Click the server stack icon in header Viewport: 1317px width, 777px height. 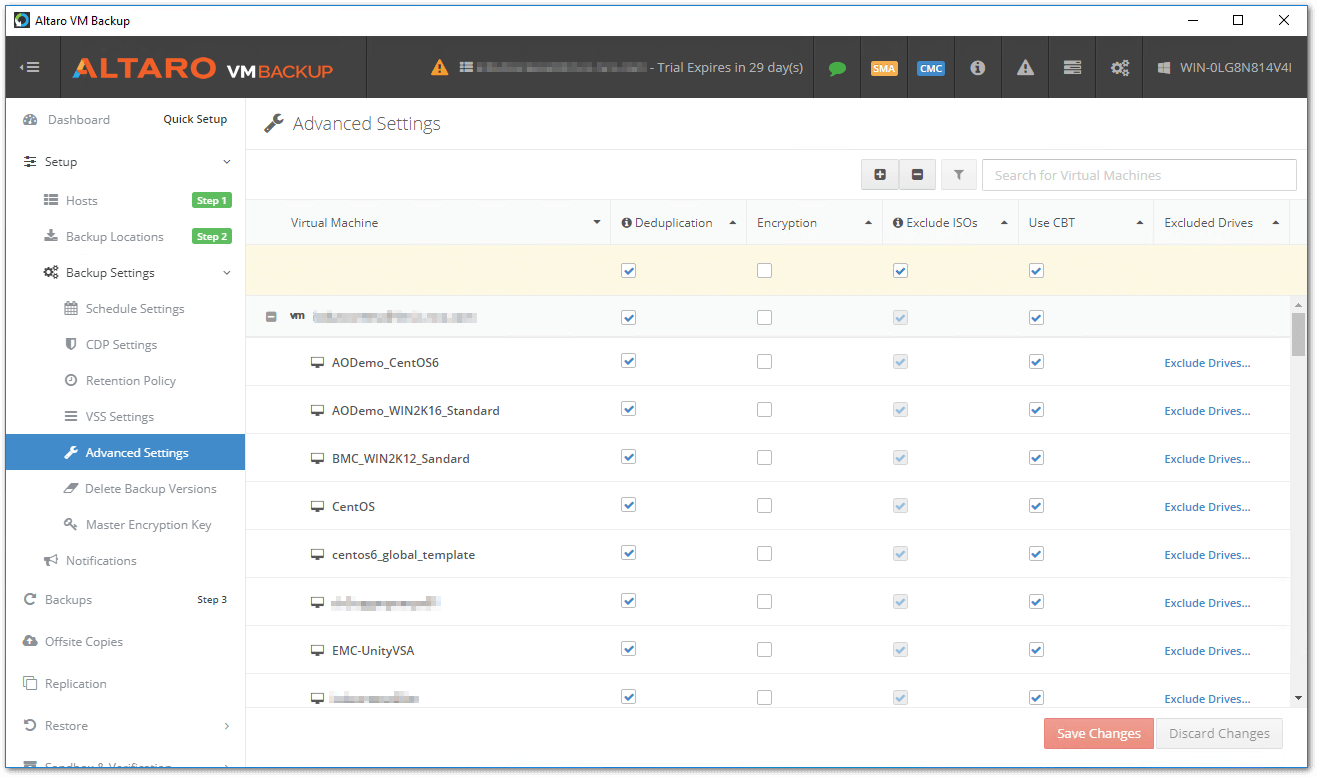pos(1072,68)
